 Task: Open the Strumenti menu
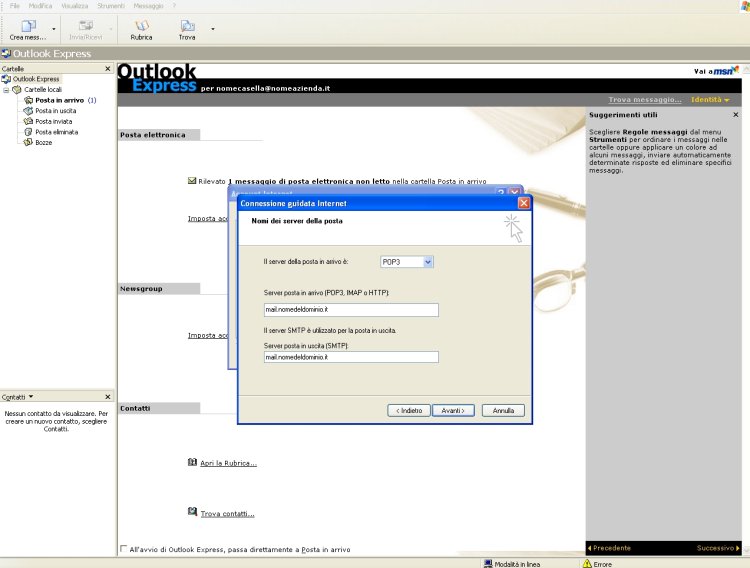pyautogui.click(x=111, y=6)
